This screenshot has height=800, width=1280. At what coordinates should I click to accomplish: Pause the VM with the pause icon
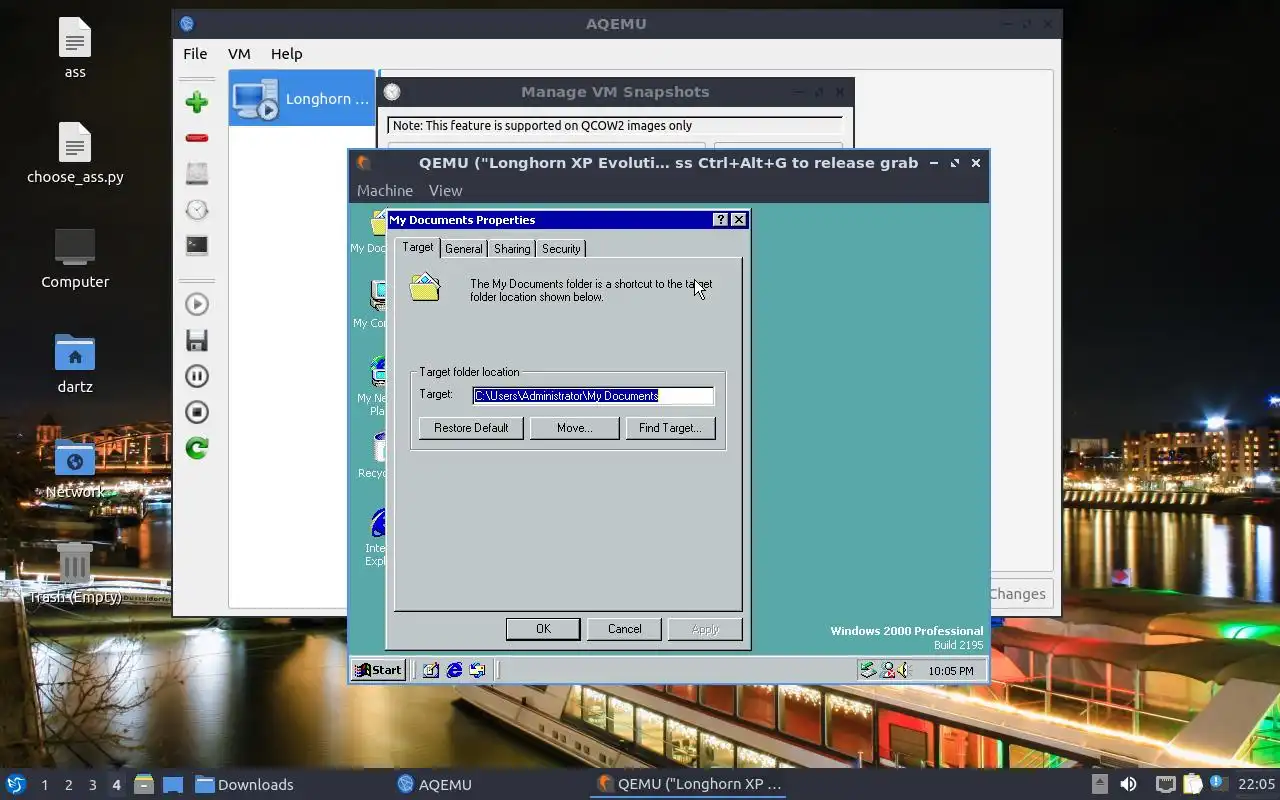pos(197,376)
